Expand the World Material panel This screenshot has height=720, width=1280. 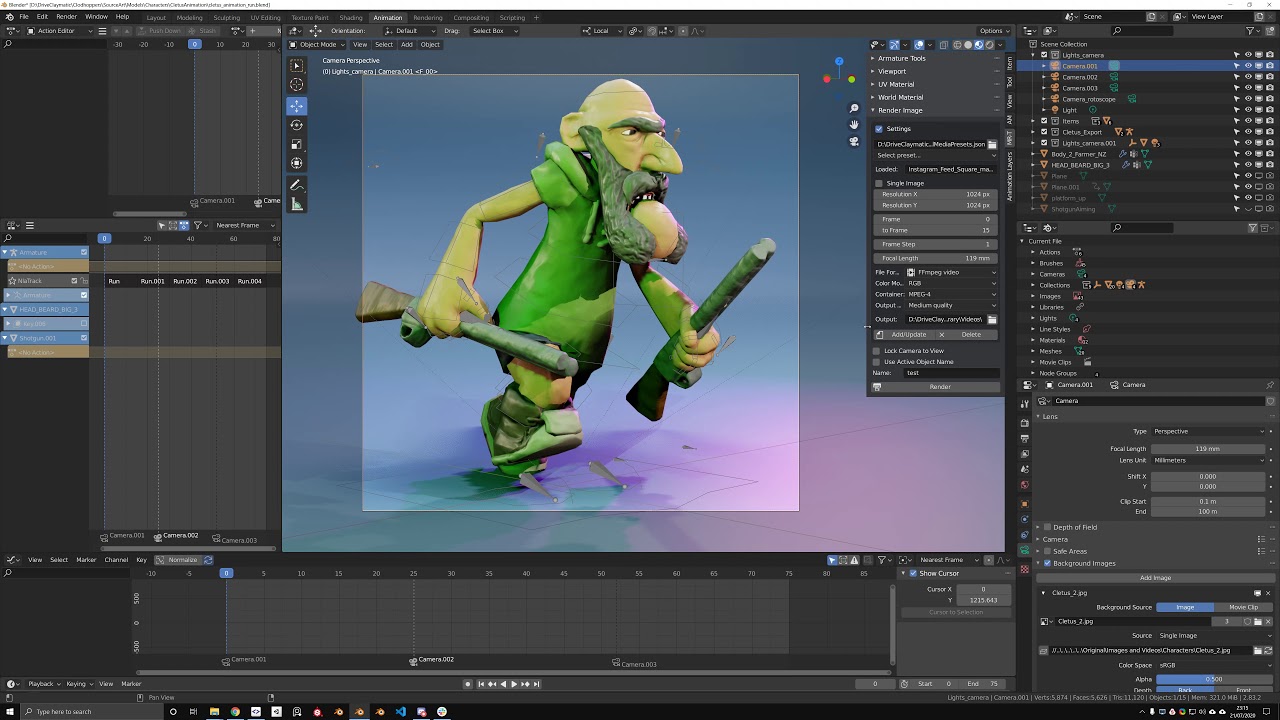[900, 97]
